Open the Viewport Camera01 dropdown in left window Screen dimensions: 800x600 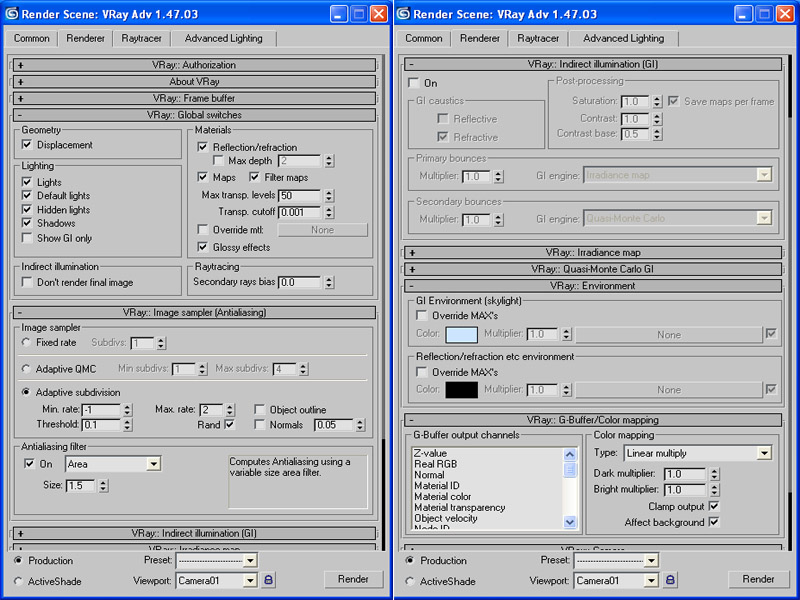click(249, 580)
